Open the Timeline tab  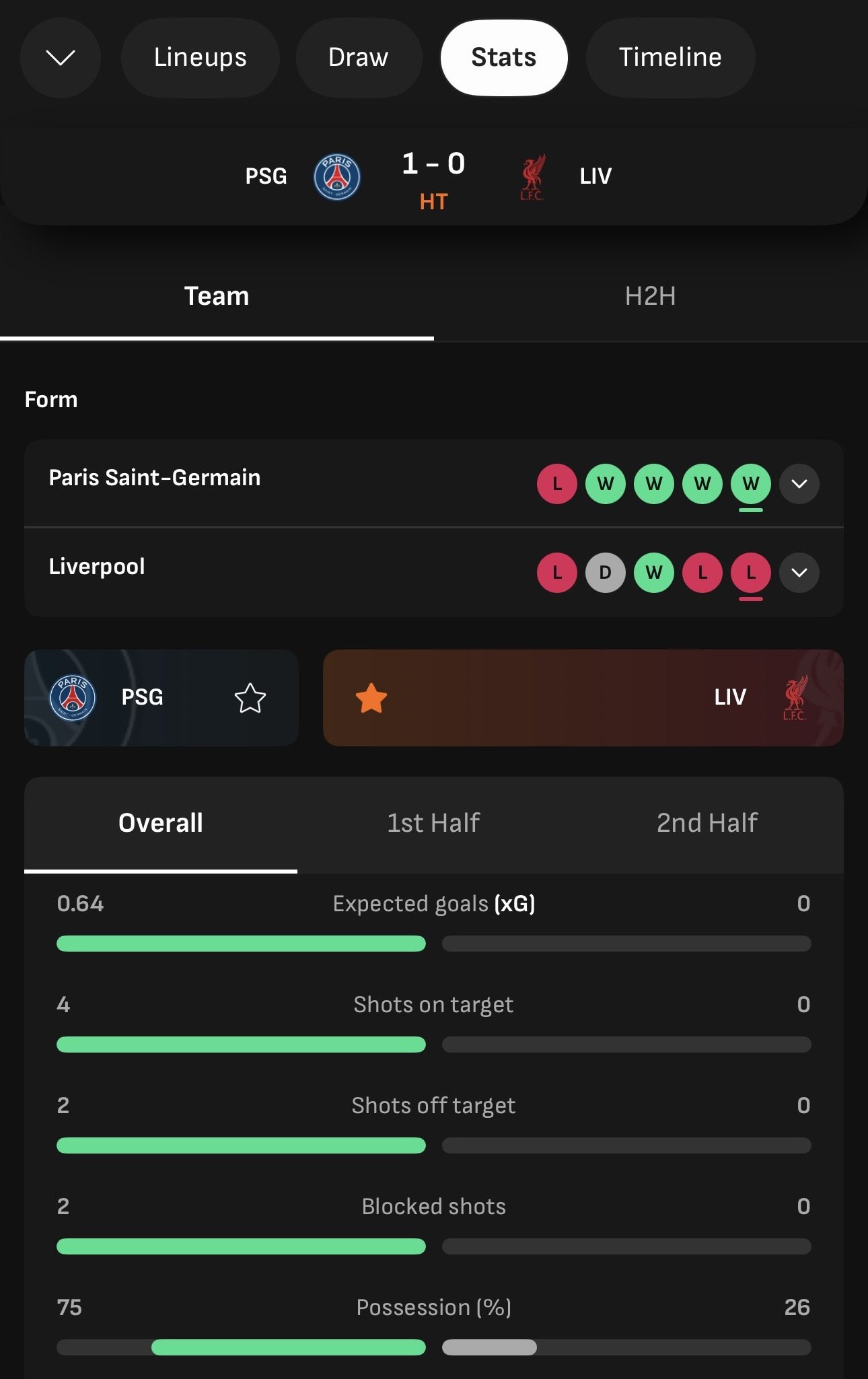(670, 58)
